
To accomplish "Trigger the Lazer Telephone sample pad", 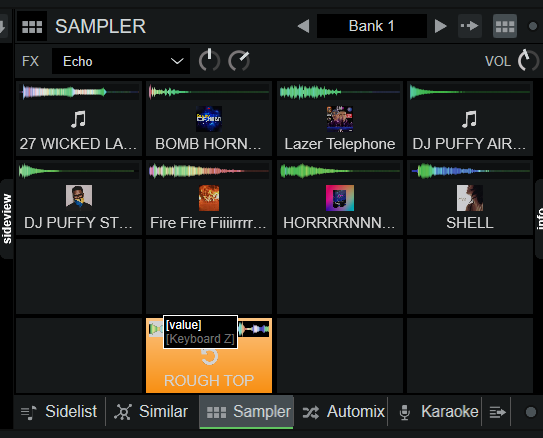I will coord(340,119).
